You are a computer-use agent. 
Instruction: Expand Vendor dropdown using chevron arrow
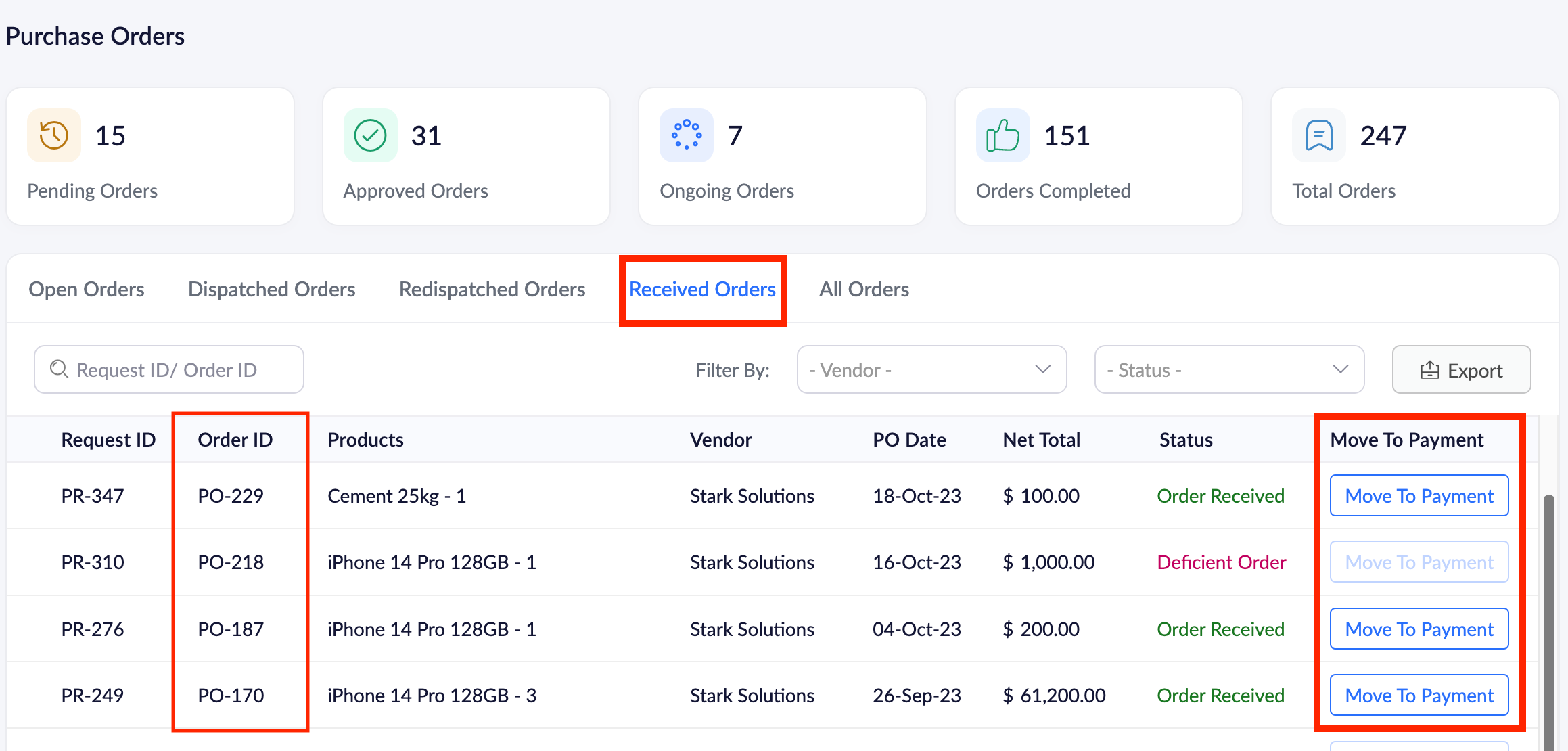coord(1042,369)
